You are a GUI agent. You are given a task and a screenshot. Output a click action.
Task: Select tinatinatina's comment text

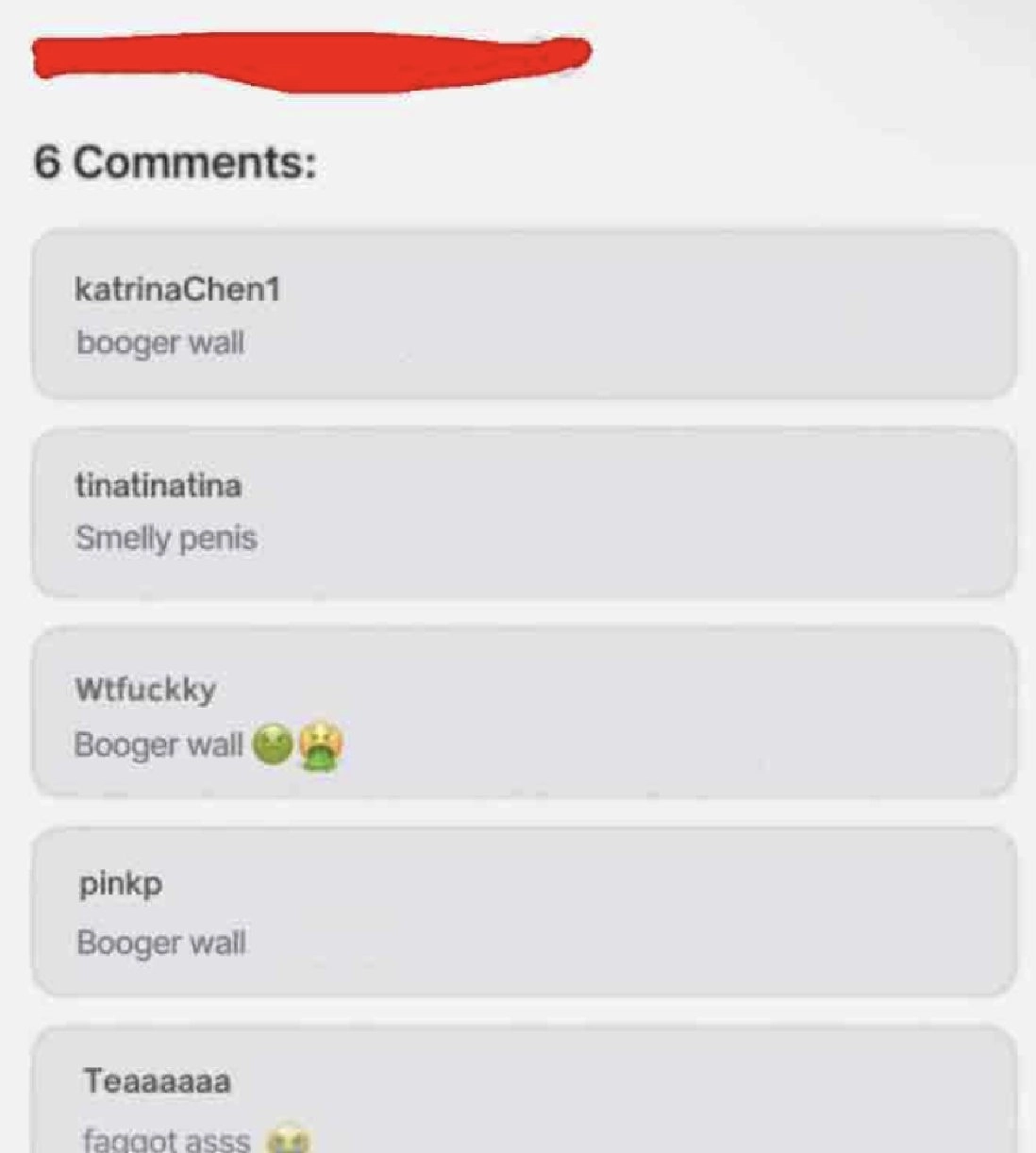click(166, 539)
